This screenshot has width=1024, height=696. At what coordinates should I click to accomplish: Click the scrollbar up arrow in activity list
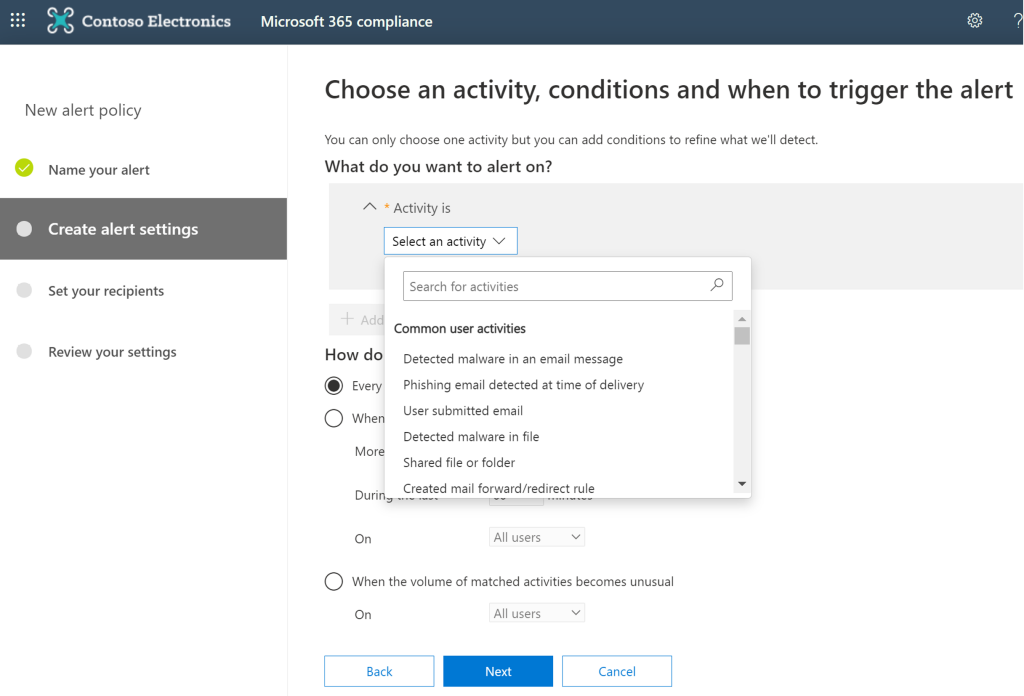tap(742, 319)
